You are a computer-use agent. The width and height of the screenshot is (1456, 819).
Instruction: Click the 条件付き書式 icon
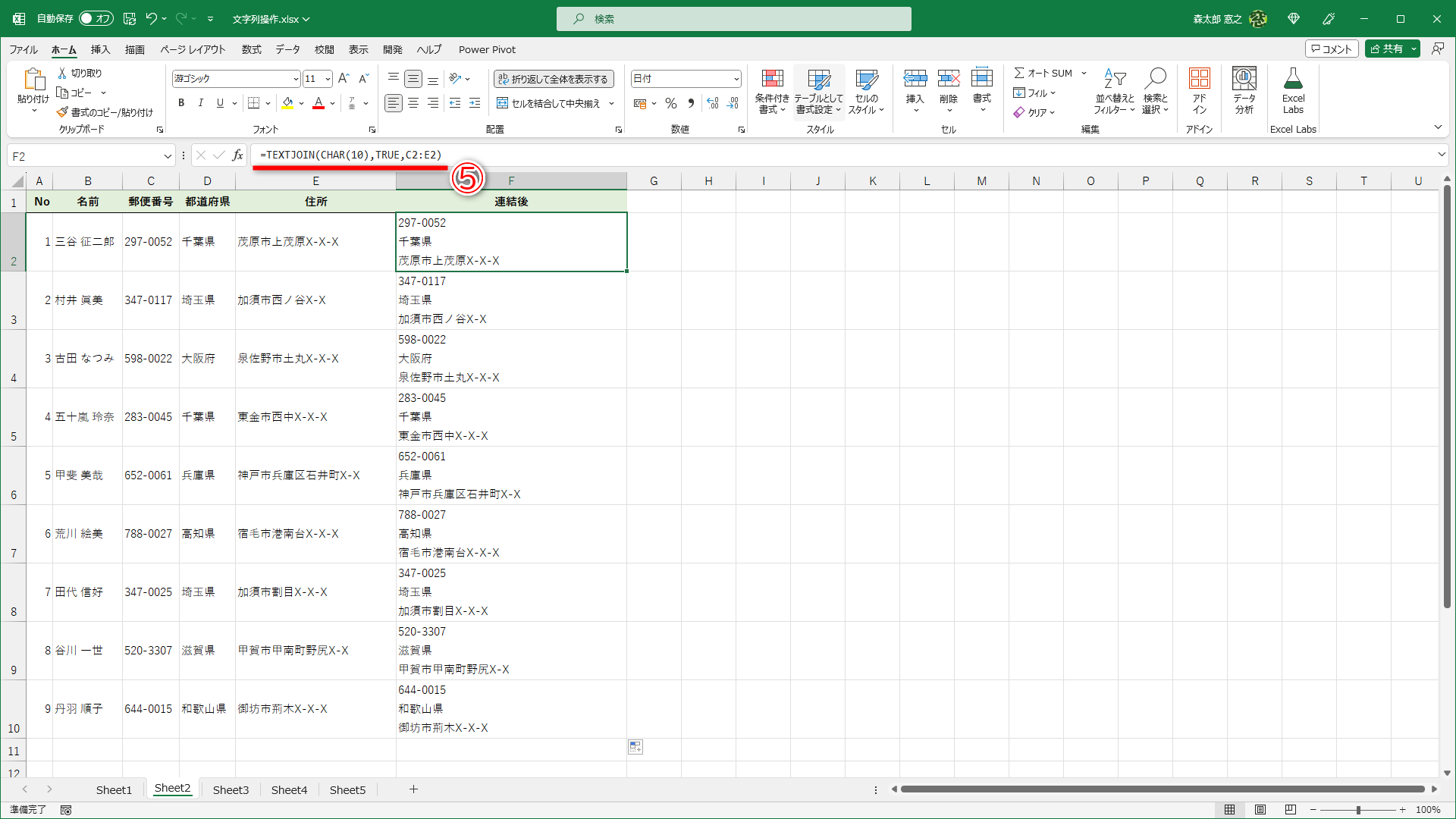772,89
